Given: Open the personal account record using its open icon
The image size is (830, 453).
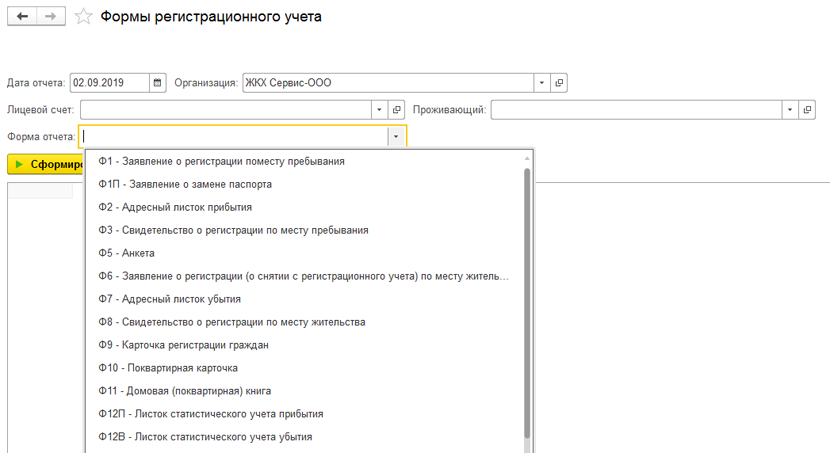Looking at the screenshot, I should [x=396, y=110].
